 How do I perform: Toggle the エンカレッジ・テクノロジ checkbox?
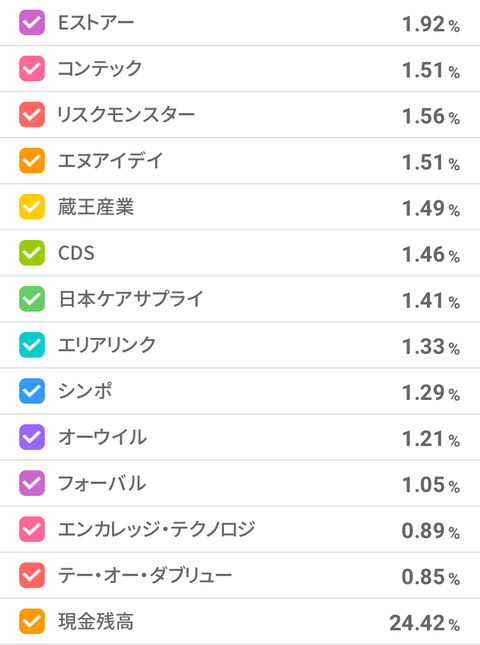(32, 529)
